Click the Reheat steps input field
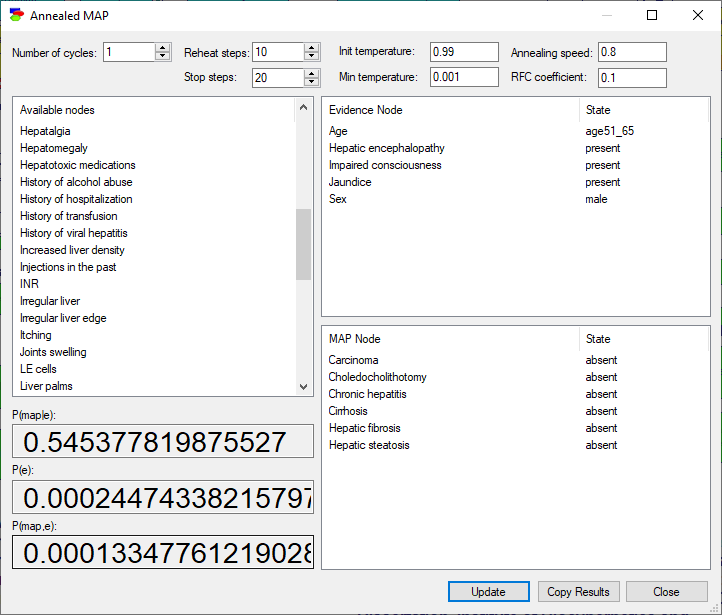This screenshot has height=615, width=722. [279, 52]
